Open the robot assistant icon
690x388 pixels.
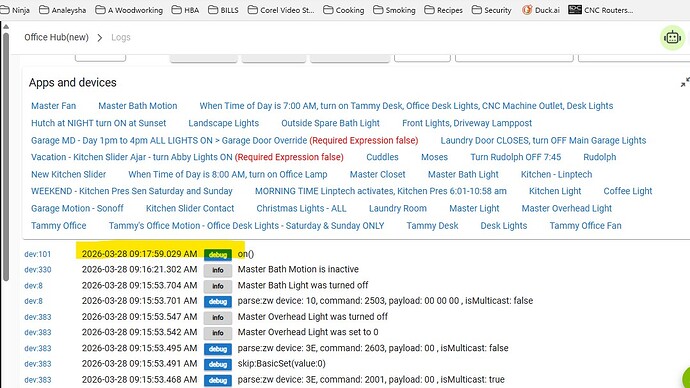(x=672, y=37)
